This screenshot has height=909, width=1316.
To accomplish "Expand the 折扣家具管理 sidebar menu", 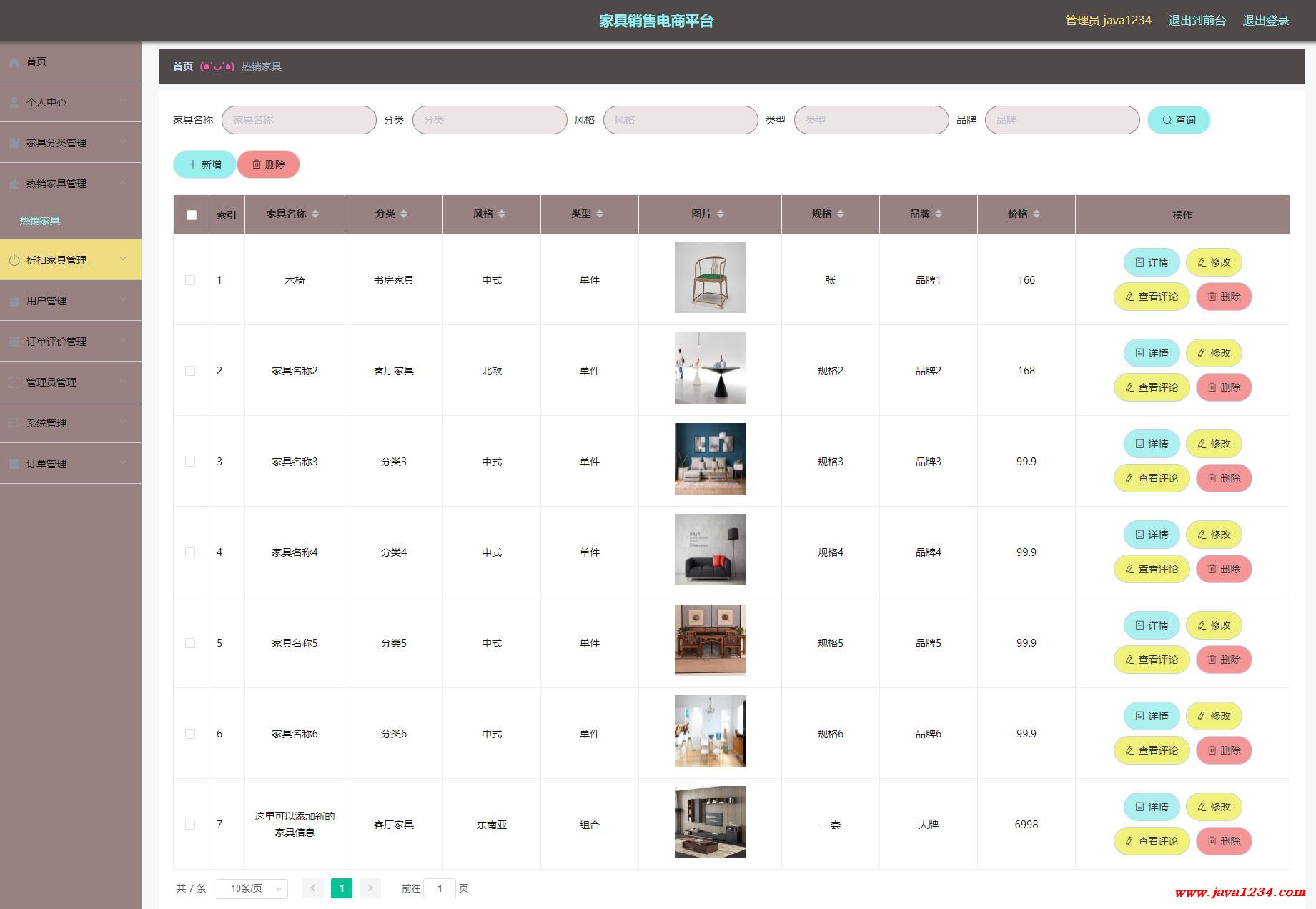I will pyautogui.click(x=71, y=259).
